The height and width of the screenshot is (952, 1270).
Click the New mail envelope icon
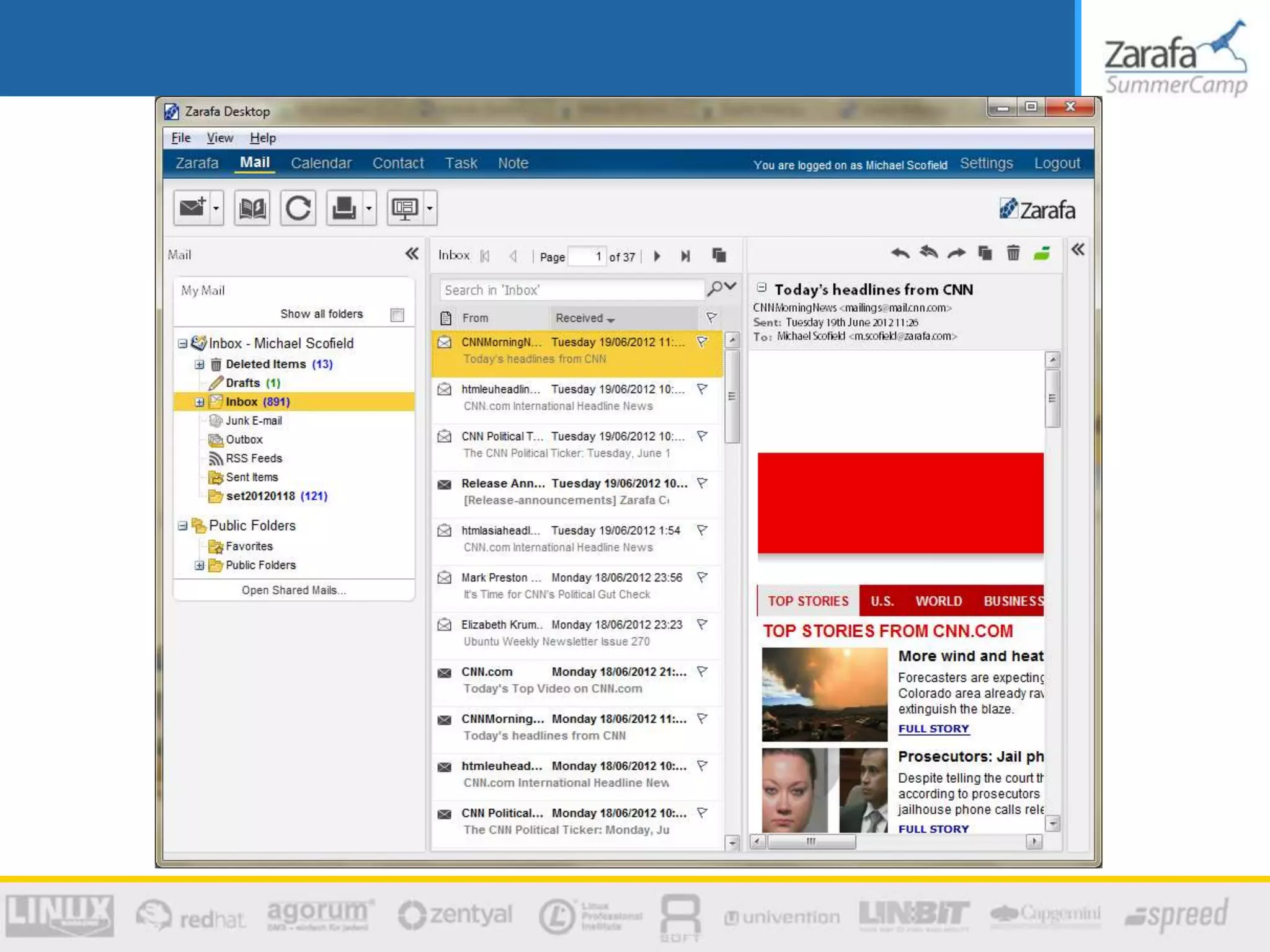pos(192,208)
